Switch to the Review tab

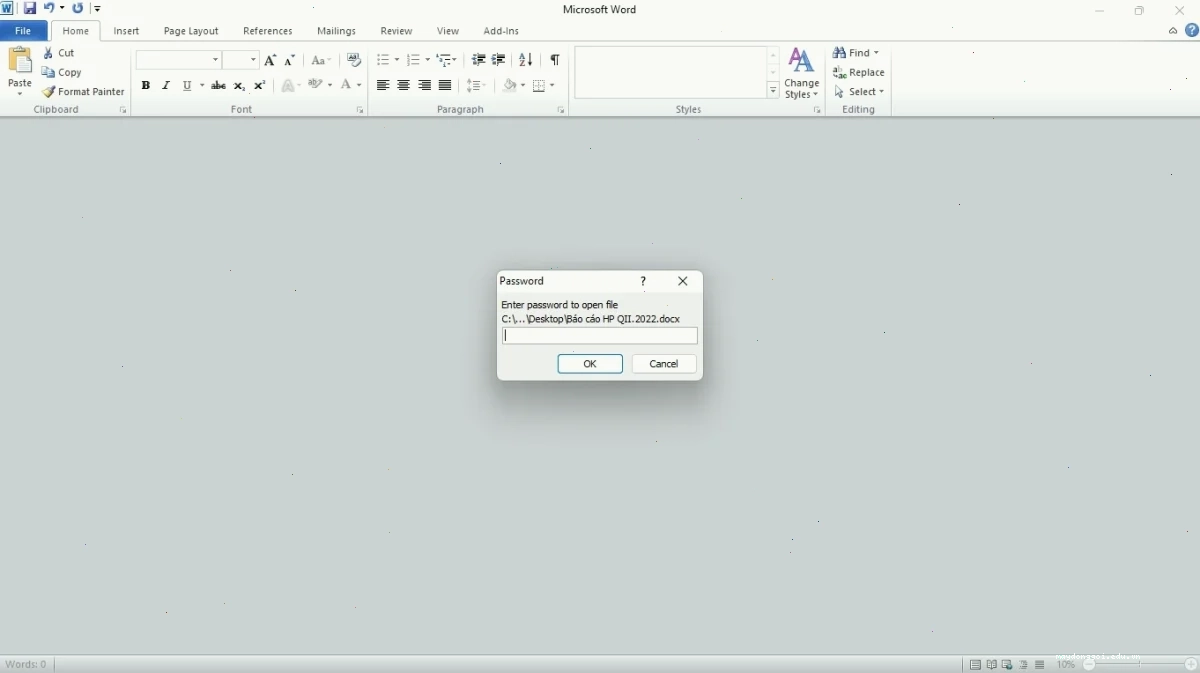(396, 31)
